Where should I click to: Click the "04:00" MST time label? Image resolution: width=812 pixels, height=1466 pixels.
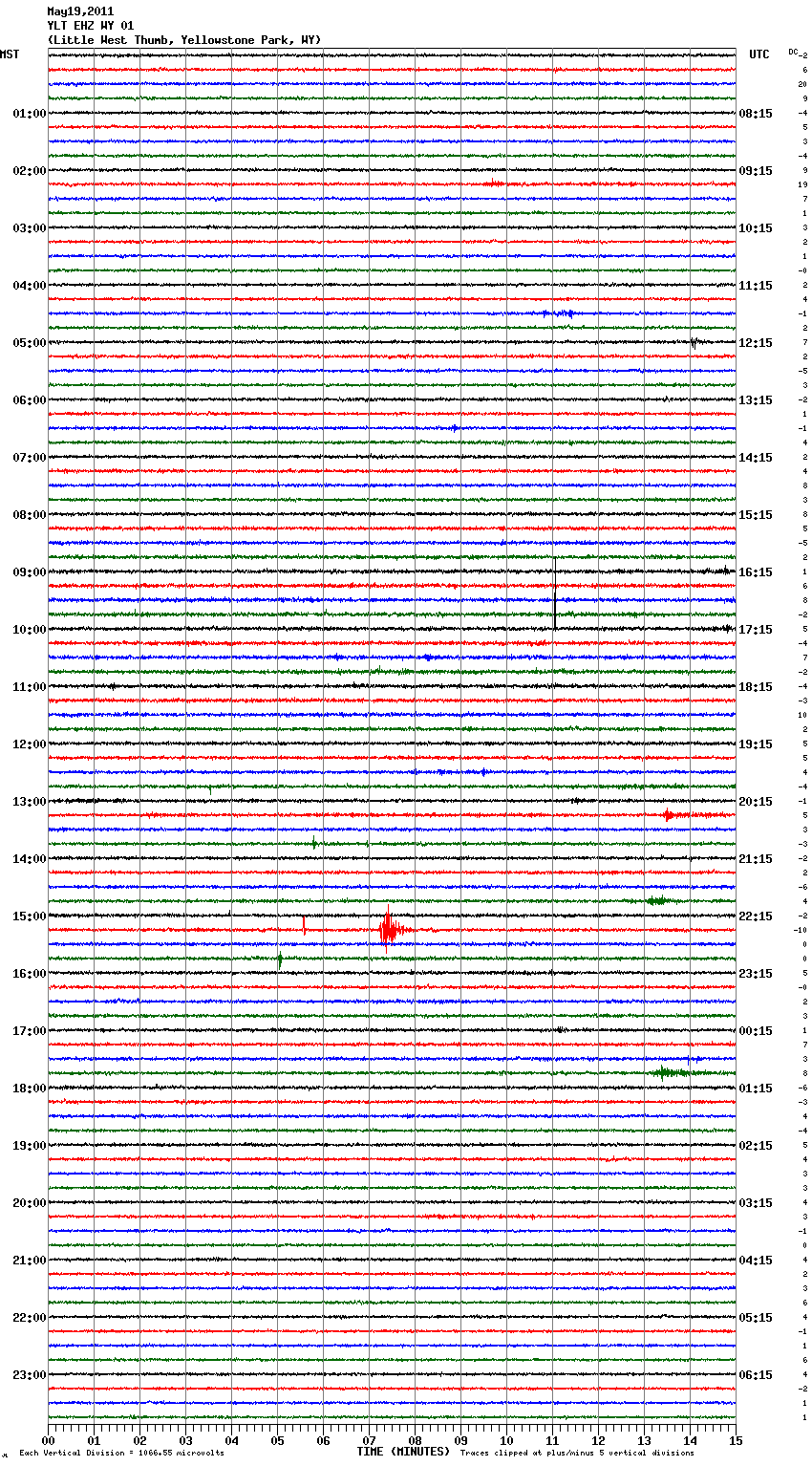[x=30, y=286]
